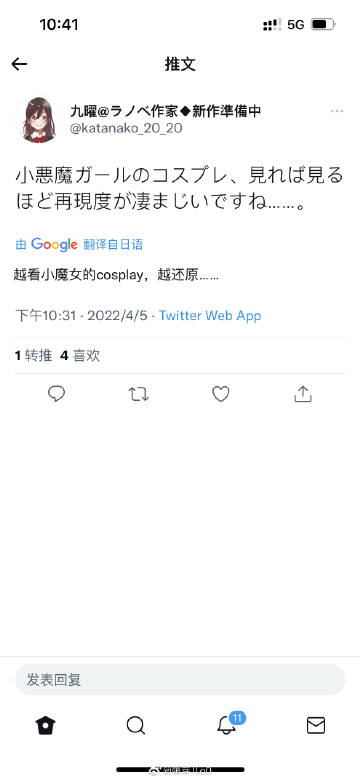Retweet using the arrows icon
Screen dimensions: 360x779
click(138, 394)
